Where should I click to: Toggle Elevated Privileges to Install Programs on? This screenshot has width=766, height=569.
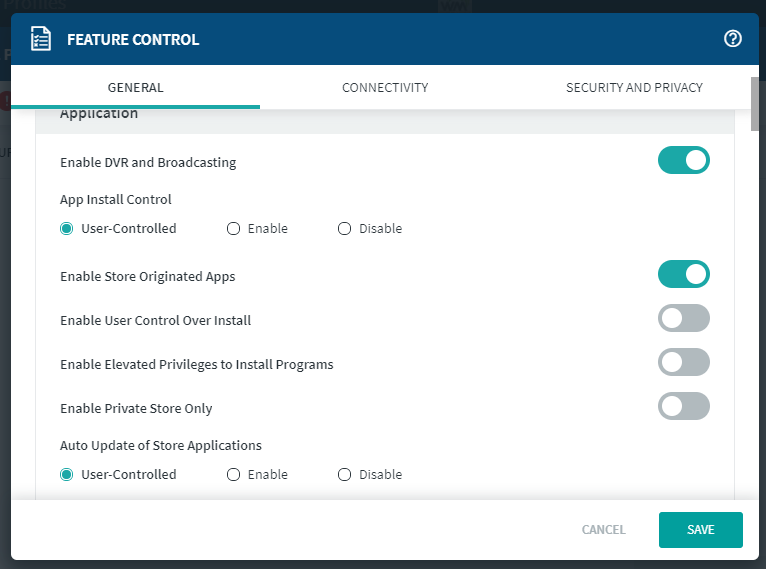(683, 363)
